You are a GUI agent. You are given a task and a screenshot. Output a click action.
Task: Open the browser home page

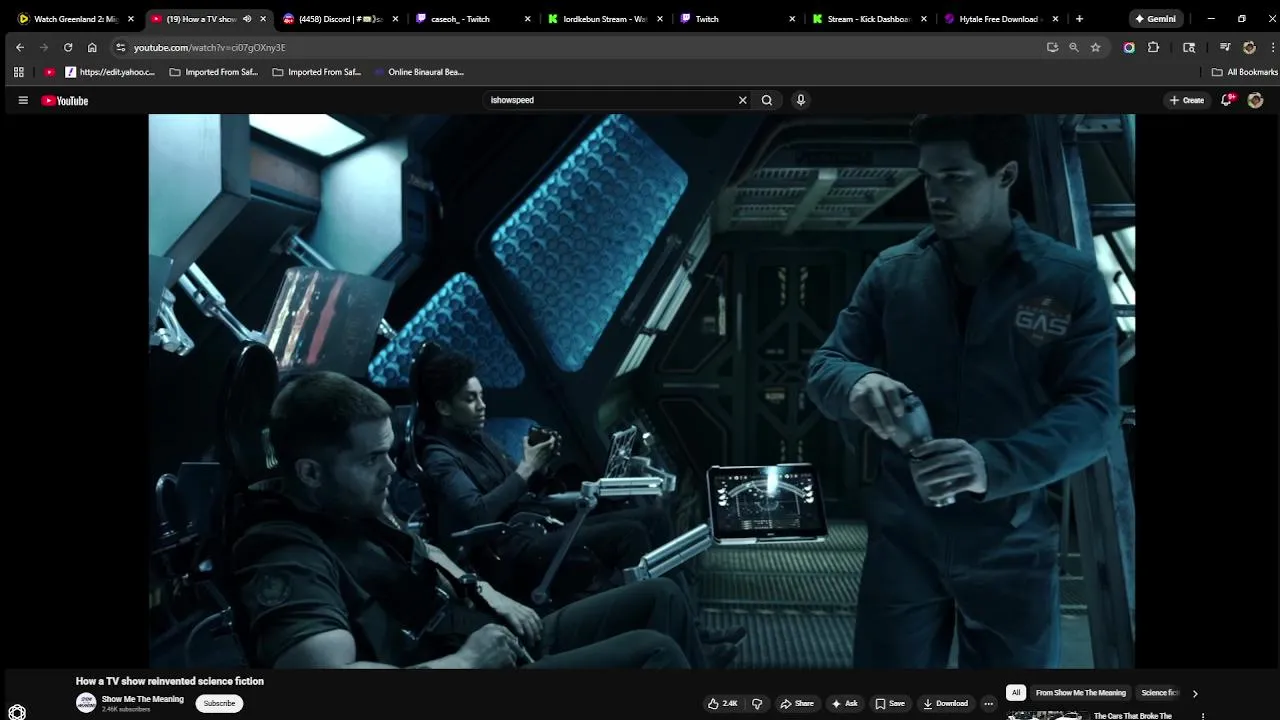(92, 47)
